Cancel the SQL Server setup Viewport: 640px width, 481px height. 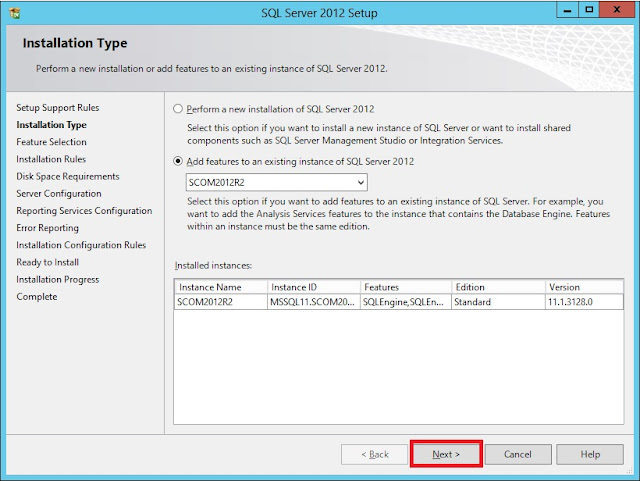[518, 454]
